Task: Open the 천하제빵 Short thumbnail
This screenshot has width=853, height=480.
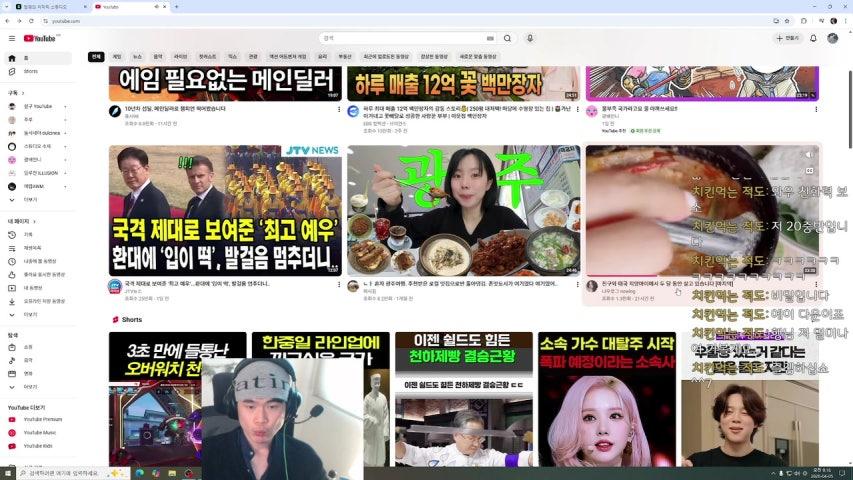Action: [464, 399]
